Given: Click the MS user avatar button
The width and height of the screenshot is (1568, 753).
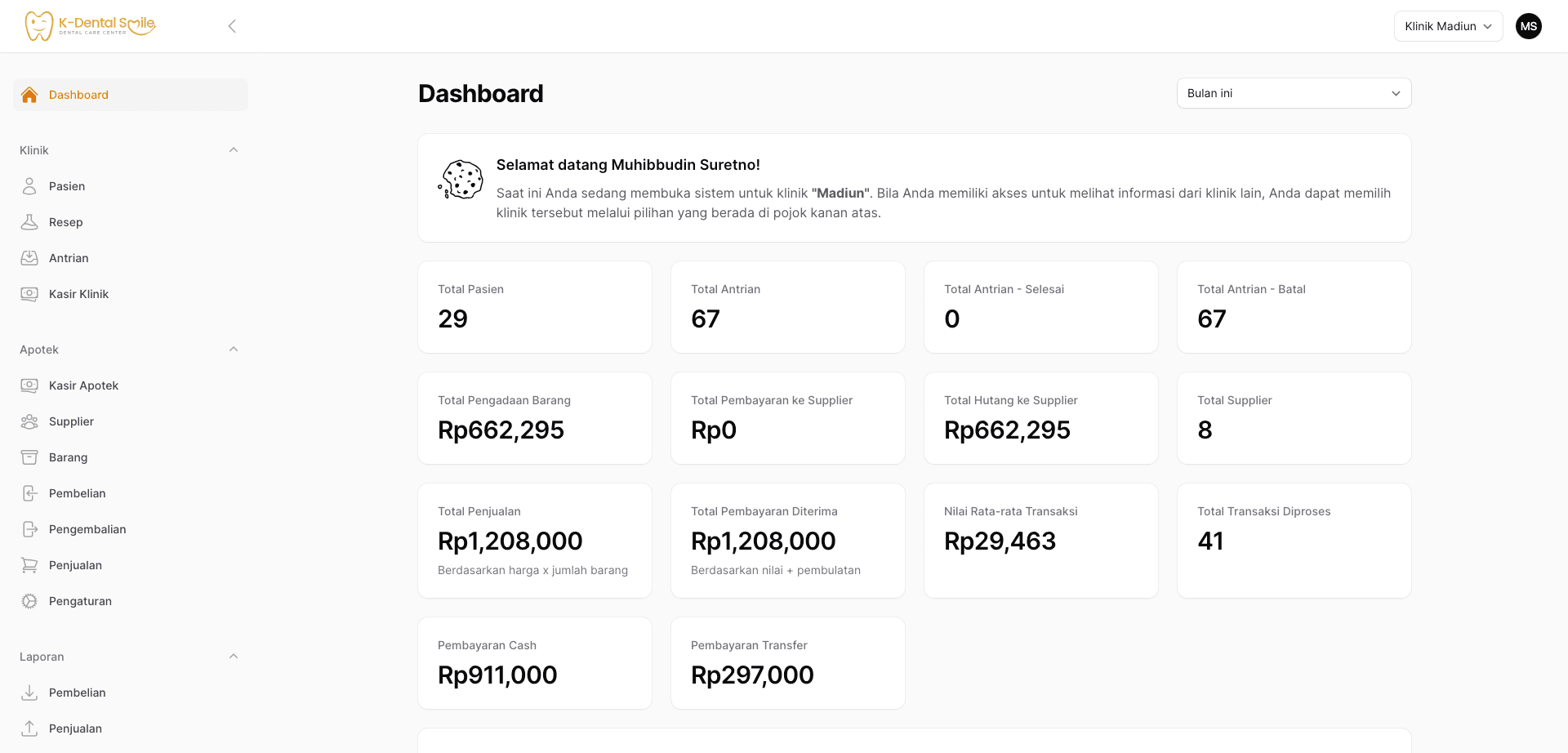Looking at the screenshot, I should 1529,26.
